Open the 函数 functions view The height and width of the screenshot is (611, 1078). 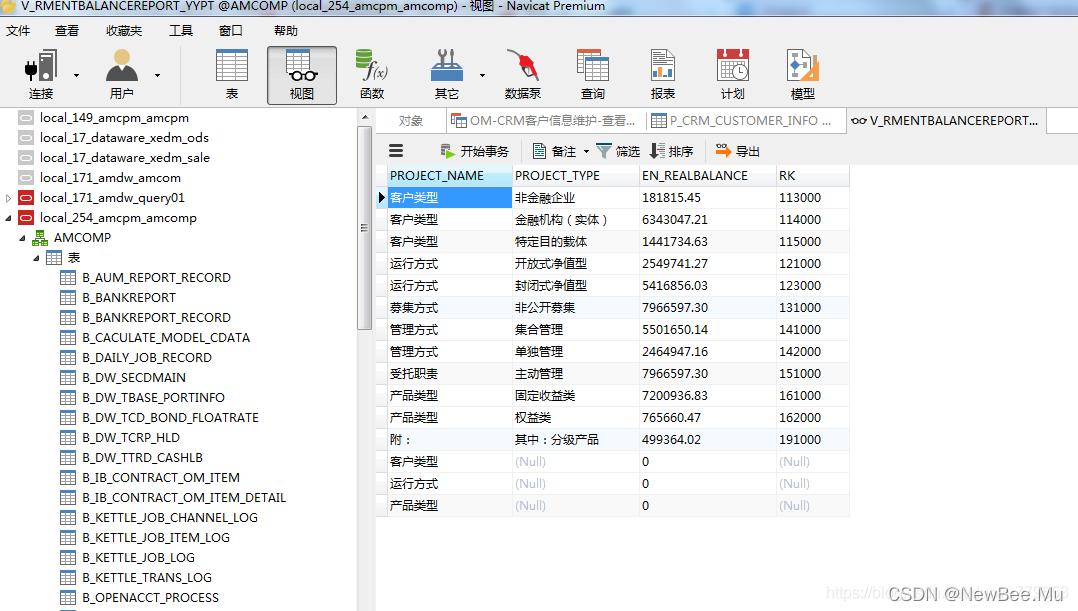tap(372, 74)
